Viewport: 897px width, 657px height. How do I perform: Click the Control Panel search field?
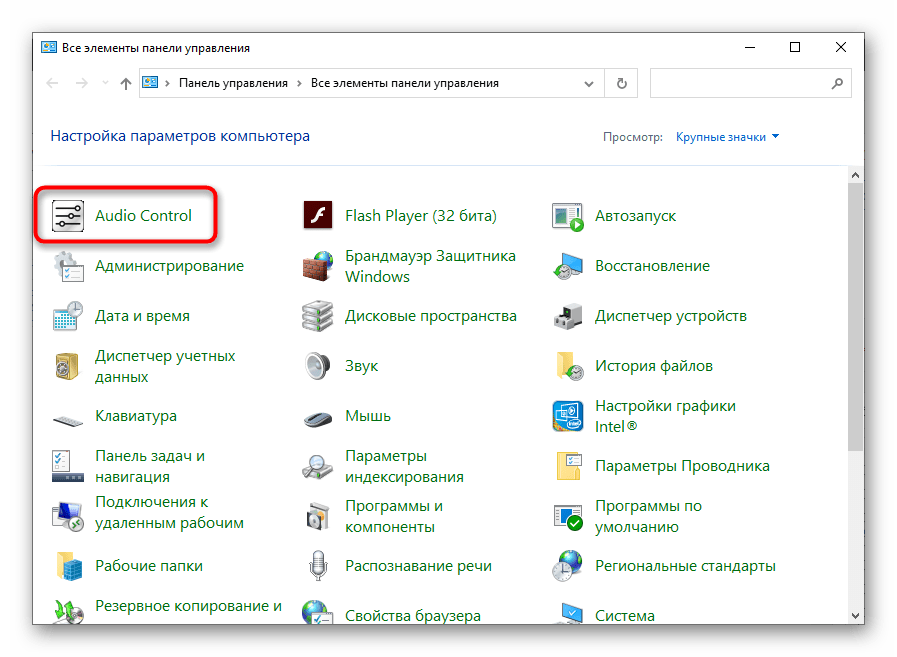pos(740,84)
